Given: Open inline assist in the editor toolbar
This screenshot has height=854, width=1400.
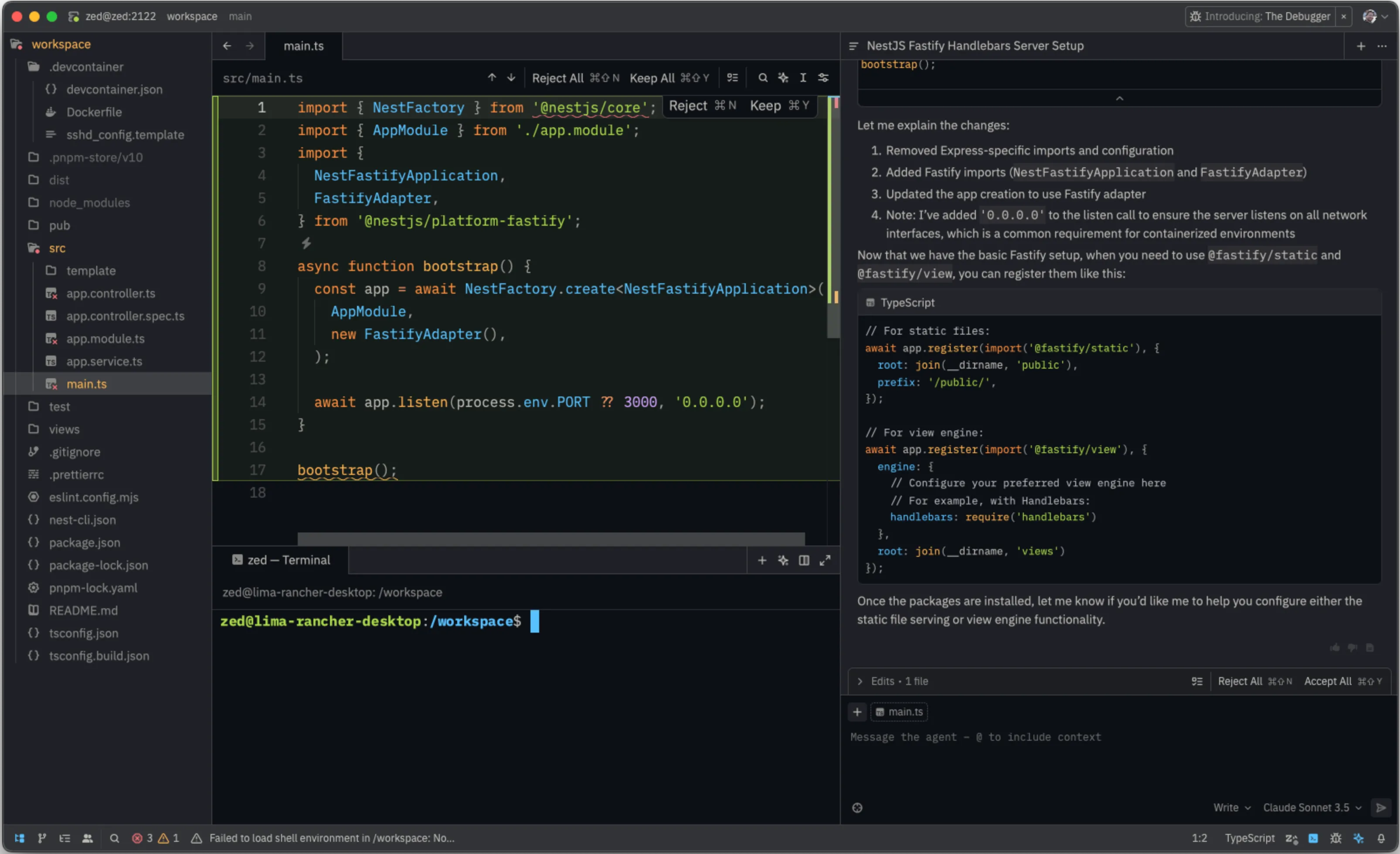Looking at the screenshot, I should (x=783, y=78).
